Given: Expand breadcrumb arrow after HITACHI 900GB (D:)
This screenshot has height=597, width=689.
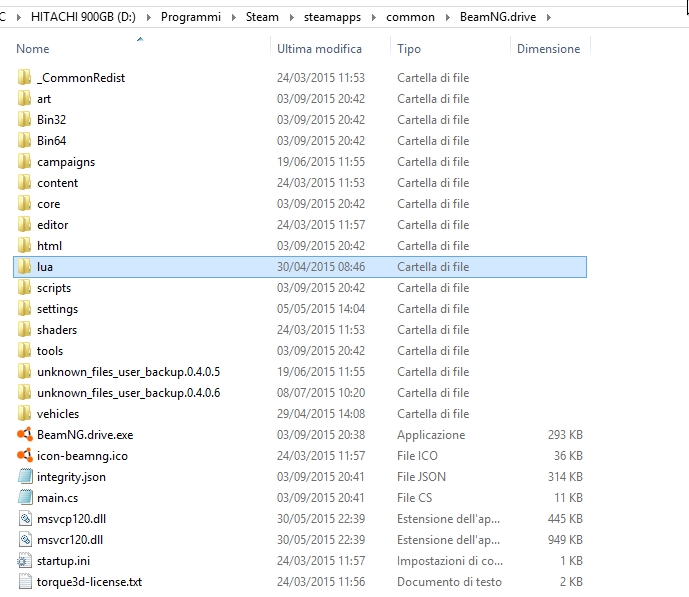Looking at the screenshot, I should coord(149,18).
